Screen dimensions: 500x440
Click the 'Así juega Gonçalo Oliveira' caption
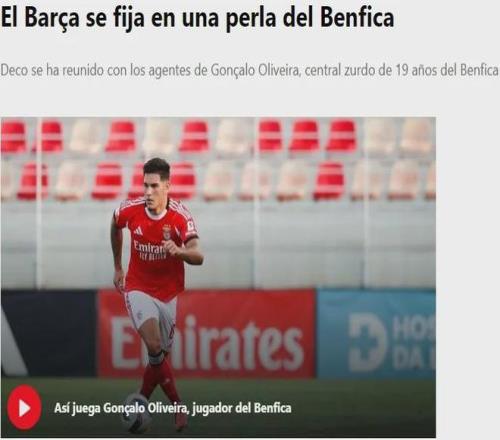[173, 408]
